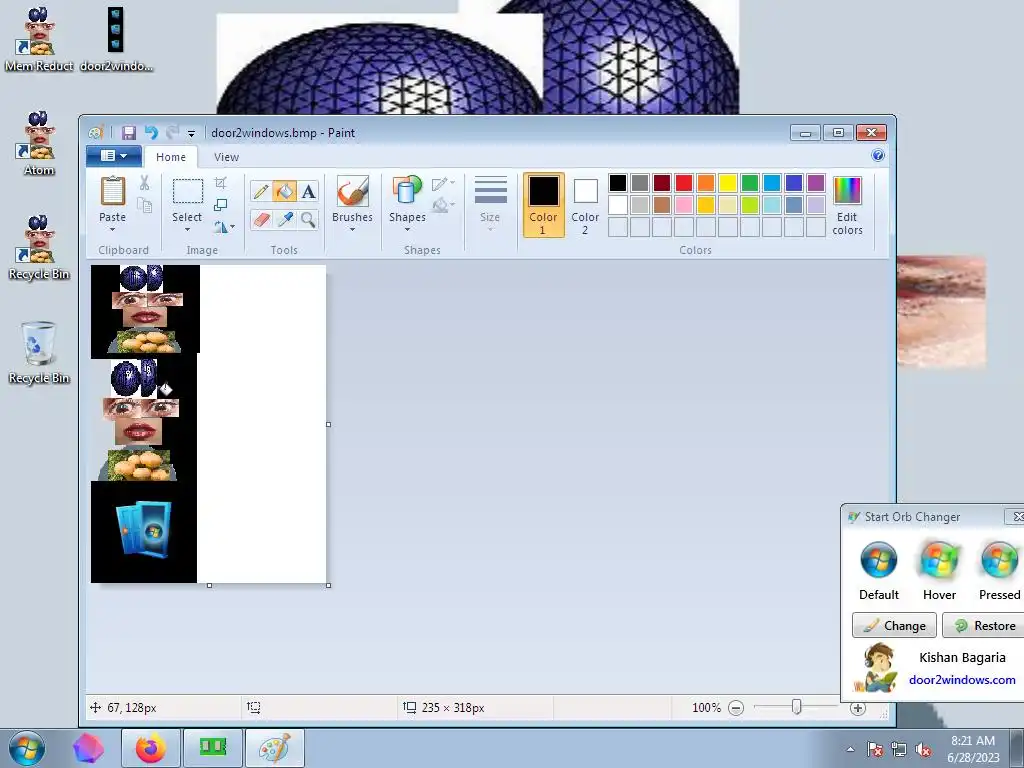Switch to the Home ribbon tab
This screenshot has width=1024, height=768.
(x=171, y=157)
